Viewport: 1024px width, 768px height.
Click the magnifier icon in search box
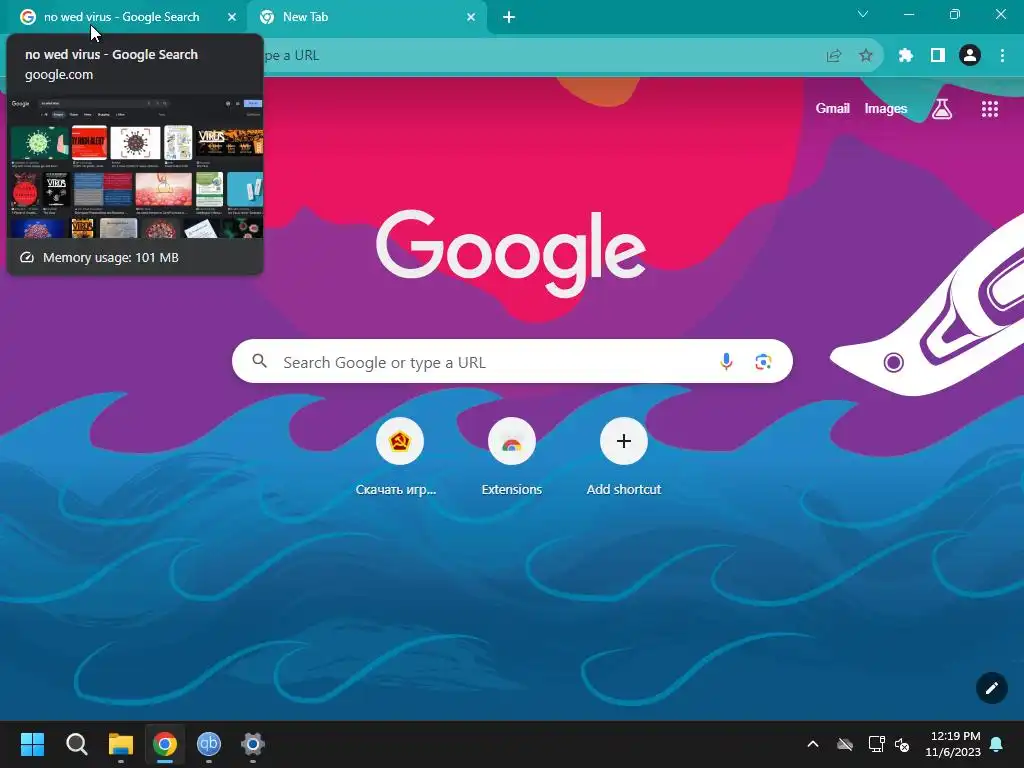tap(260, 361)
